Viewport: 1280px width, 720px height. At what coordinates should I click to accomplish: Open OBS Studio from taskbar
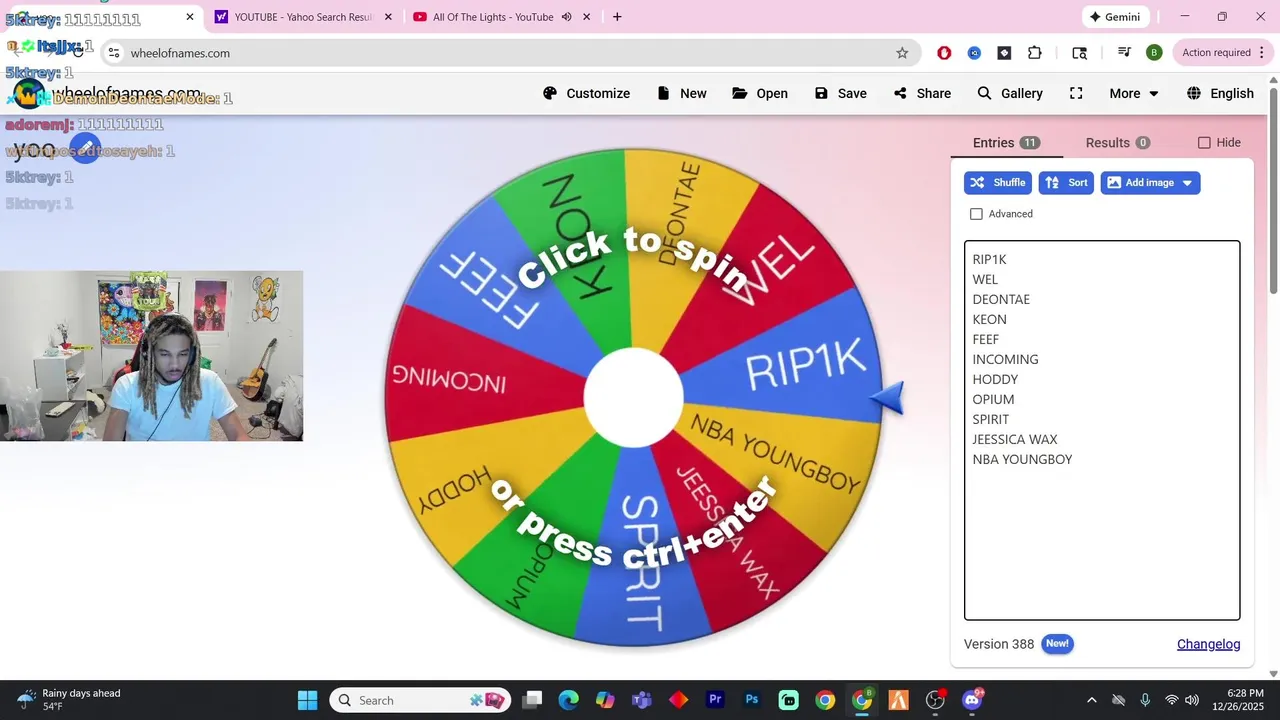click(x=935, y=700)
